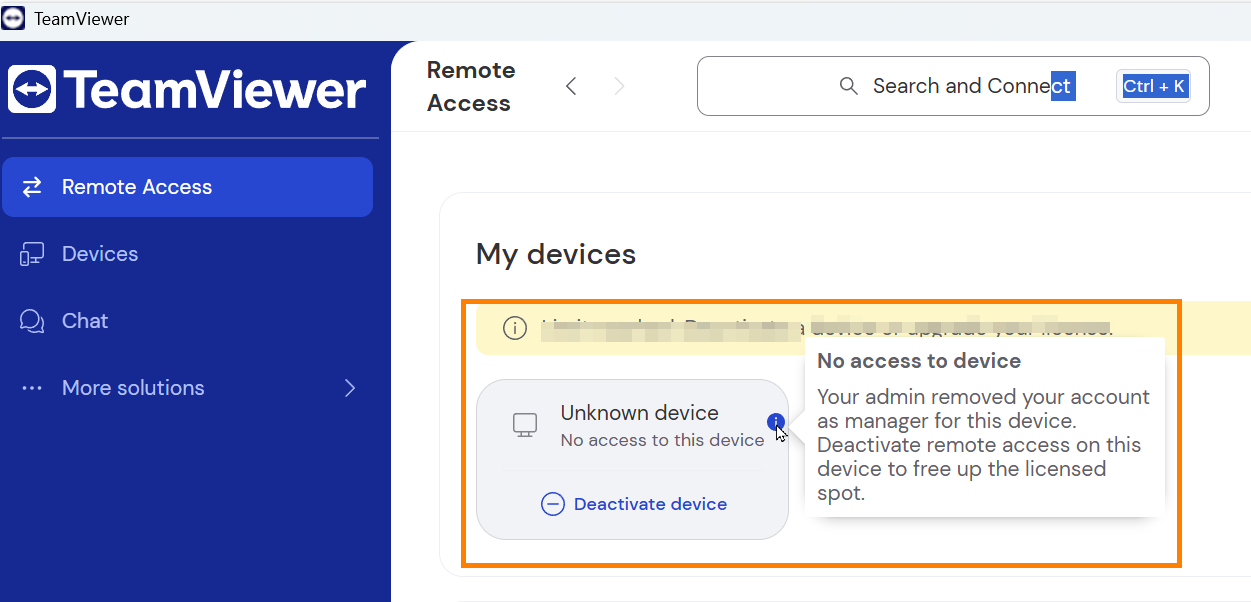The height and width of the screenshot is (602, 1251).
Task: Select the Unknown device card title
Action: [x=640, y=413]
